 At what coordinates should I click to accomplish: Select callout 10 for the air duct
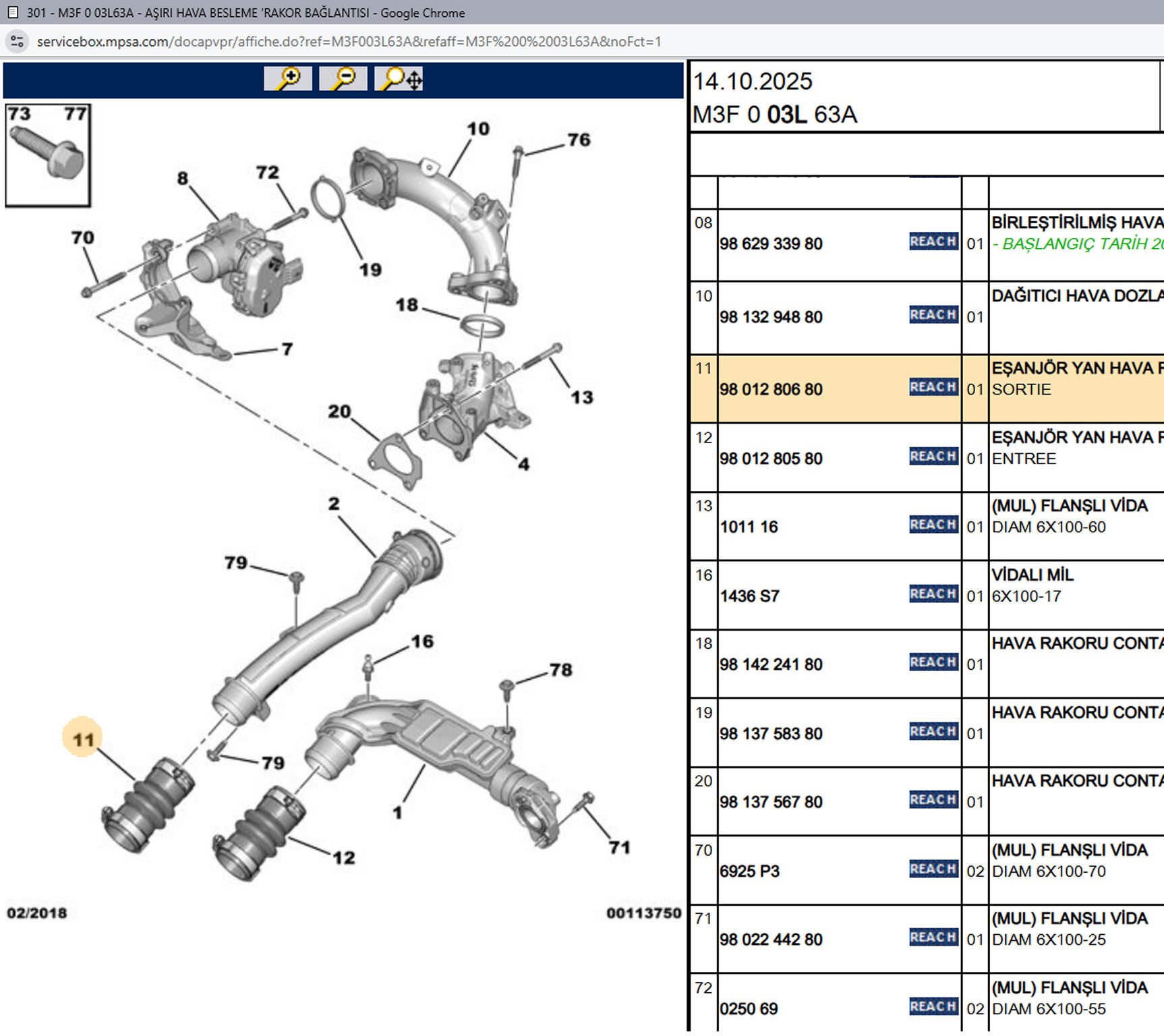[x=477, y=129]
